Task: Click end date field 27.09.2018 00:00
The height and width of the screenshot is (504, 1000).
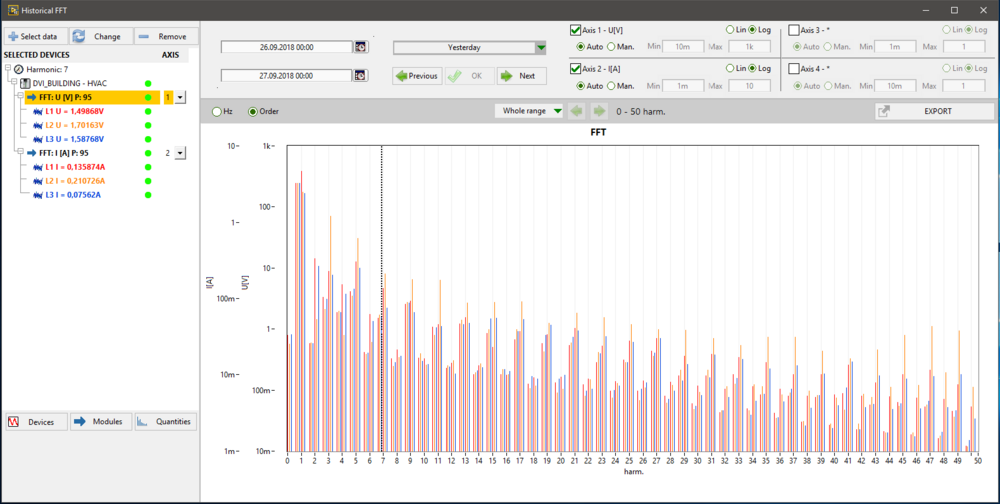Action: (x=286, y=75)
